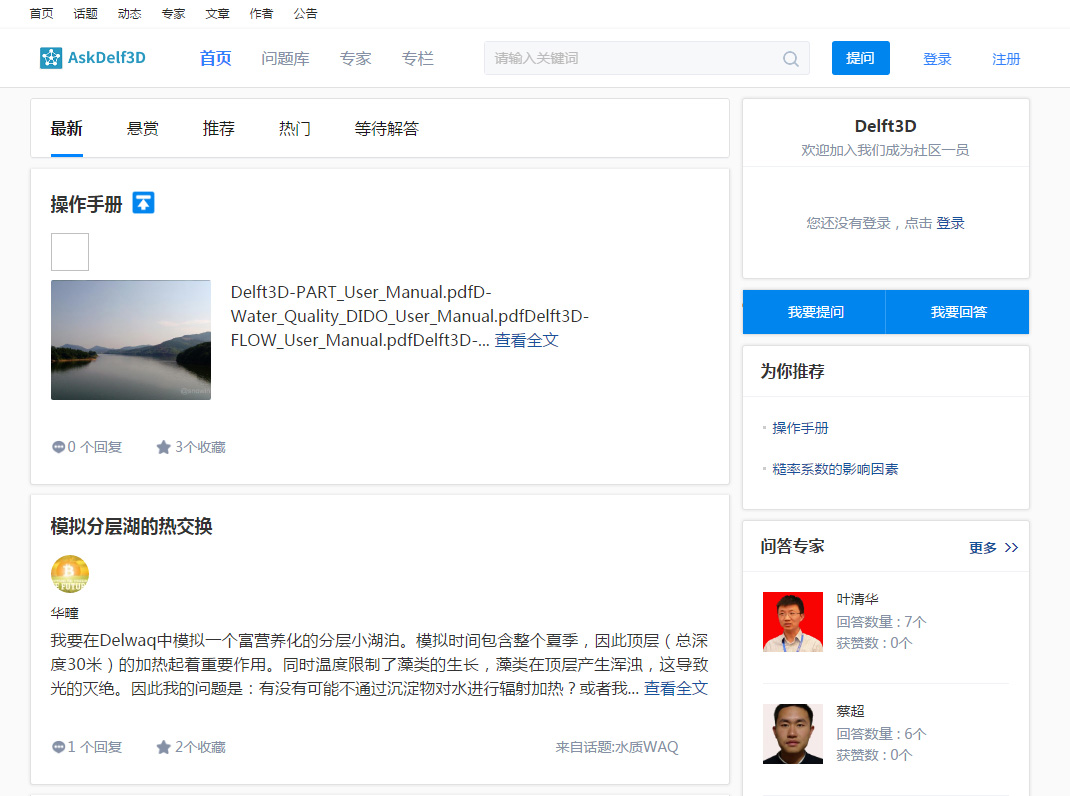This screenshot has height=796, width=1070.
Task: Click 公告 in the top utility bar
Action: point(305,14)
